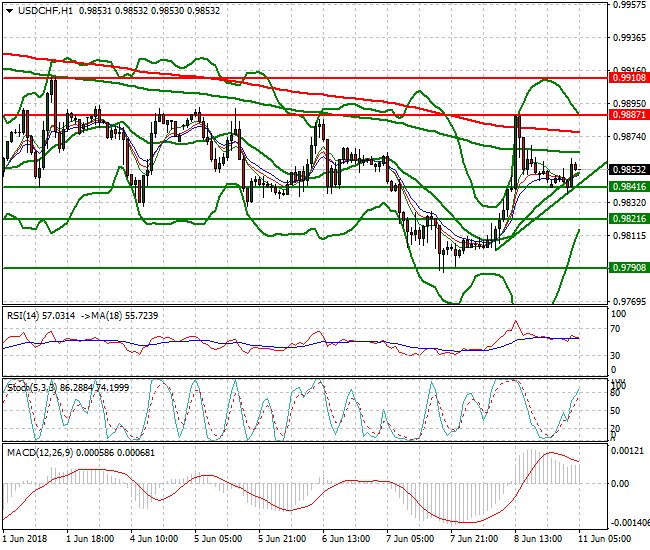Viewport: 650px width, 550px height.
Task: Select the current price label 0.98532
Action: pos(629,170)
